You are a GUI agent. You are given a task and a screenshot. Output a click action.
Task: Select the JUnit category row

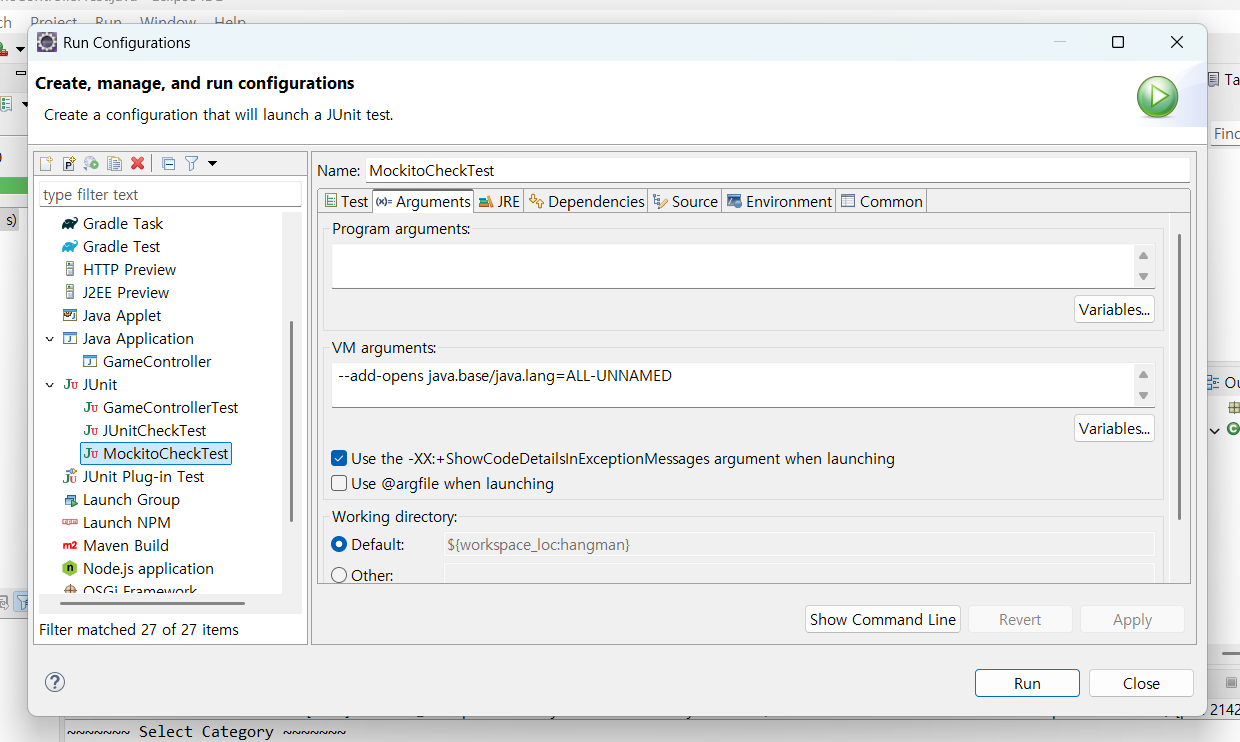point(100,384)
